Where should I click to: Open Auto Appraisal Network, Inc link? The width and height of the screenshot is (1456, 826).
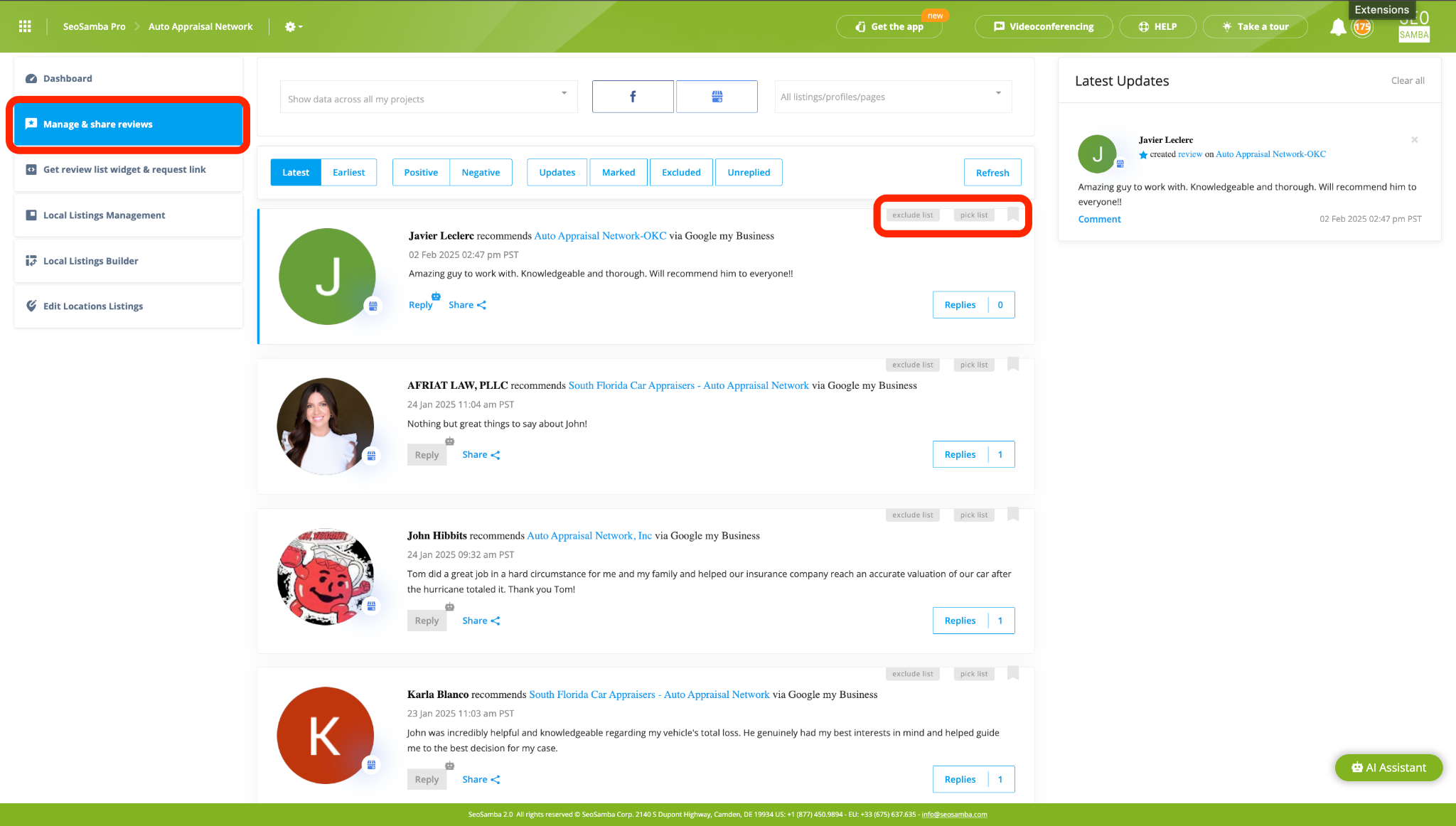589,535
